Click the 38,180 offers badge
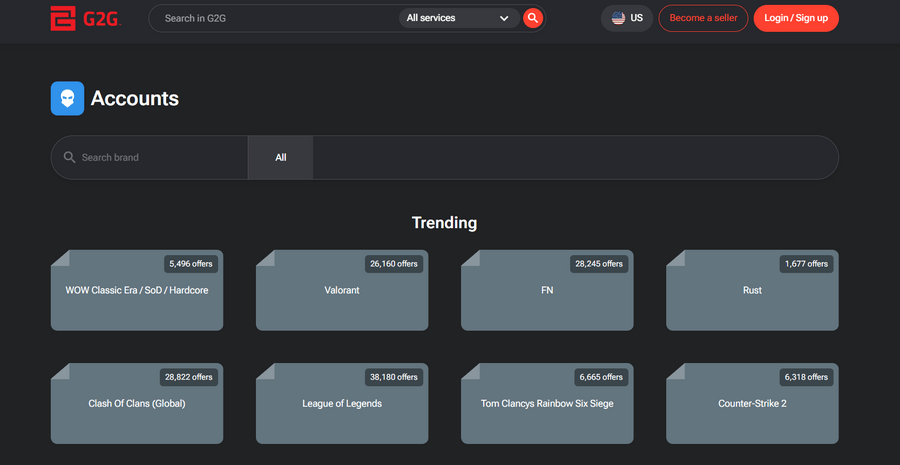The image size is (900, 465). click(x=394, y=377)
